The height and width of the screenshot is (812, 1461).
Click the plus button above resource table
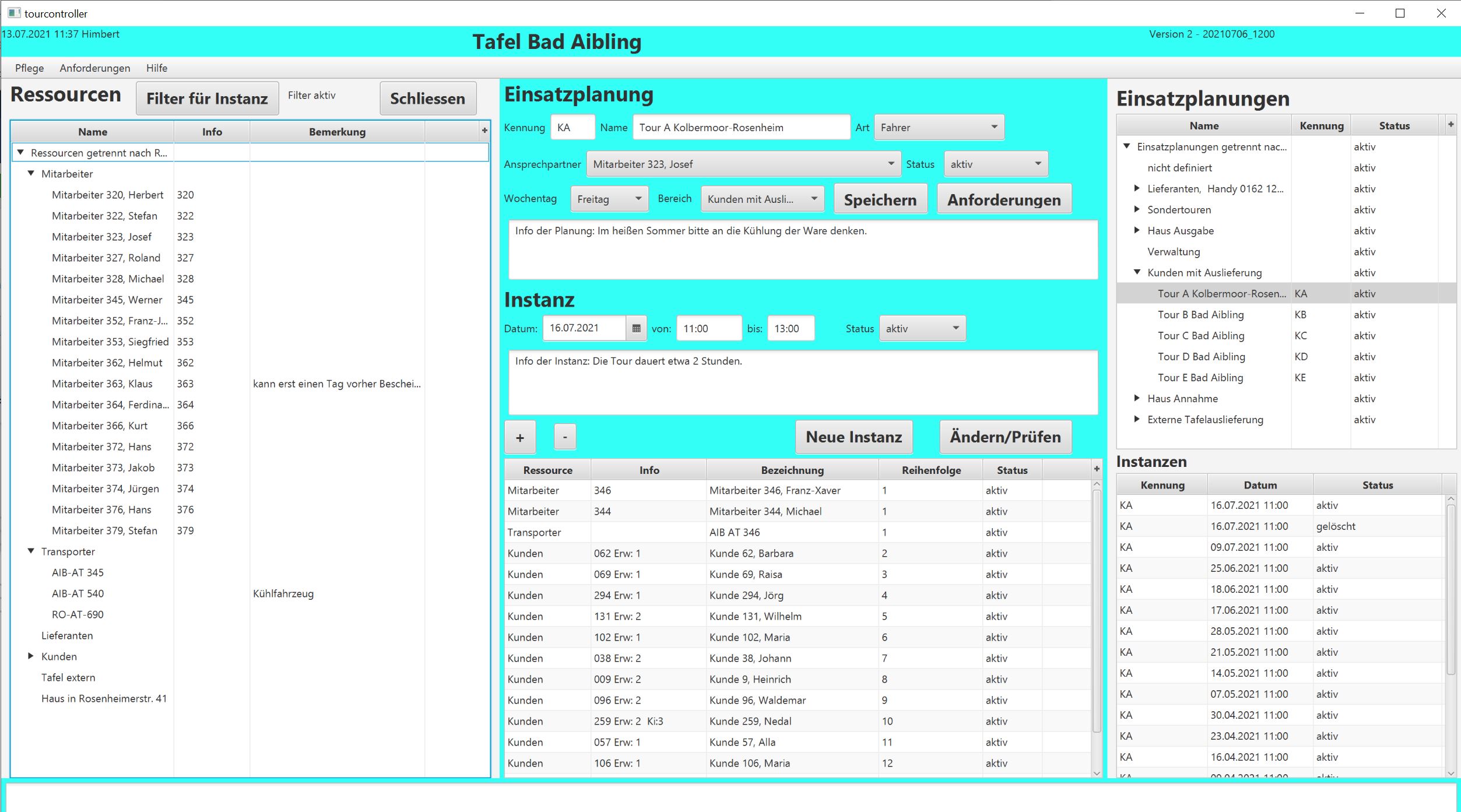click(x=519, y=438)
